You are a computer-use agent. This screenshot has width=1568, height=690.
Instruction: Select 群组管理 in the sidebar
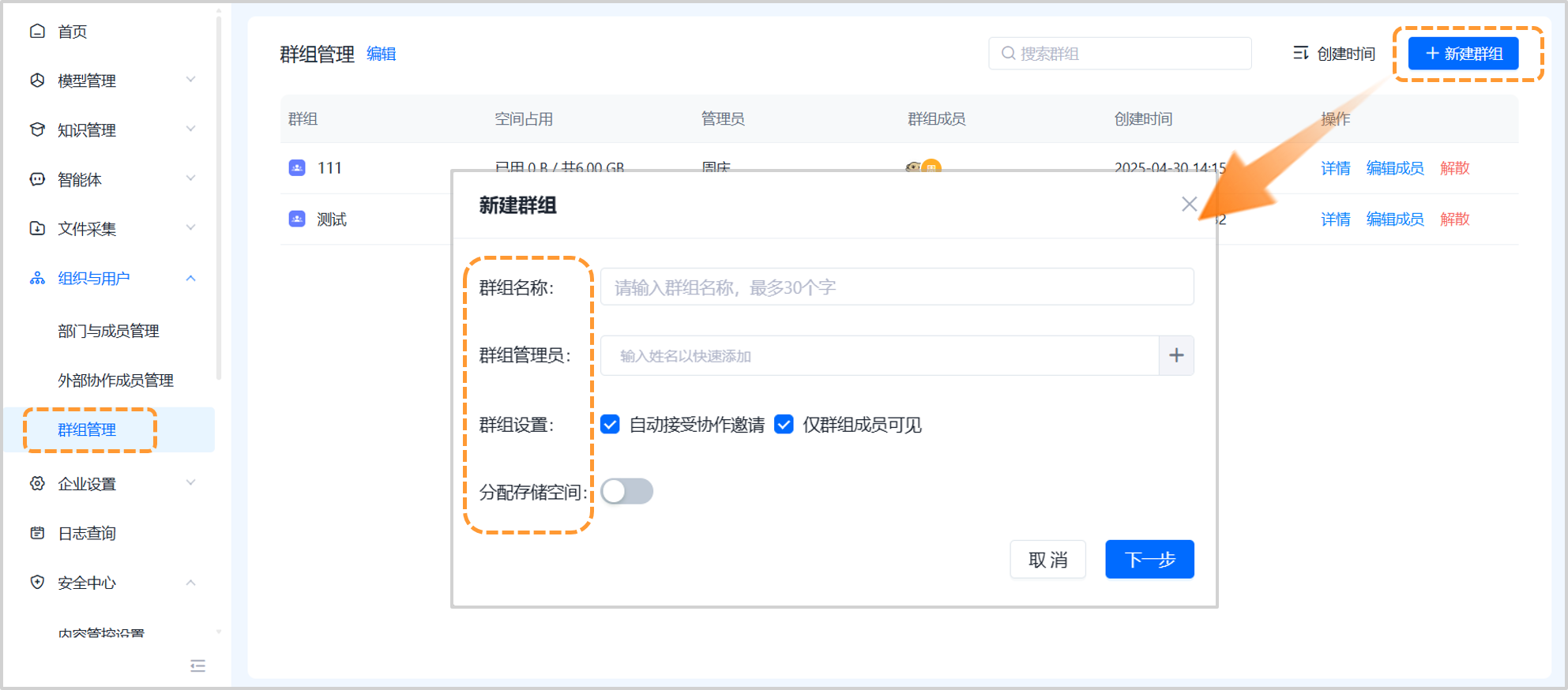109,429
